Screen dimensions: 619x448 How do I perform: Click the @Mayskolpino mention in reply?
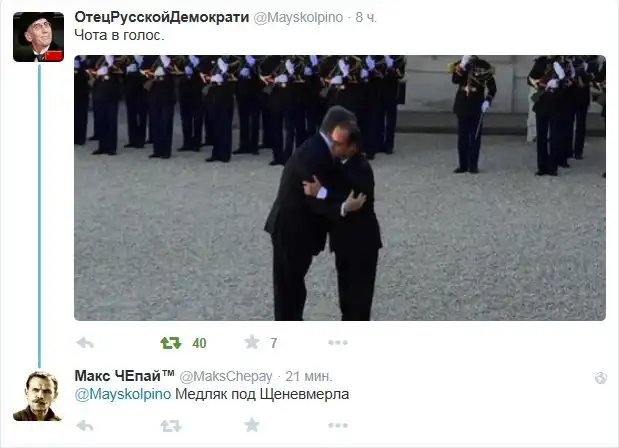(x=123, y=394)
